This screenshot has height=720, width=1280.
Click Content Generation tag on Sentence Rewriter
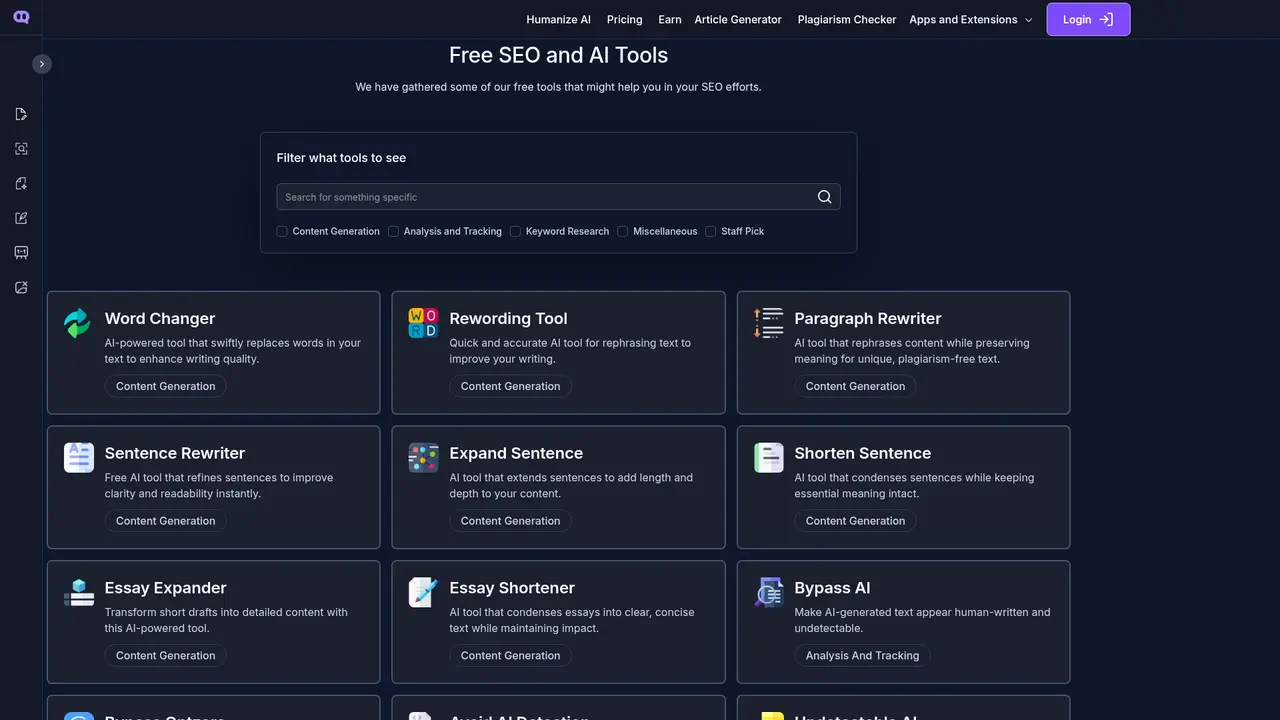point(166,521)
